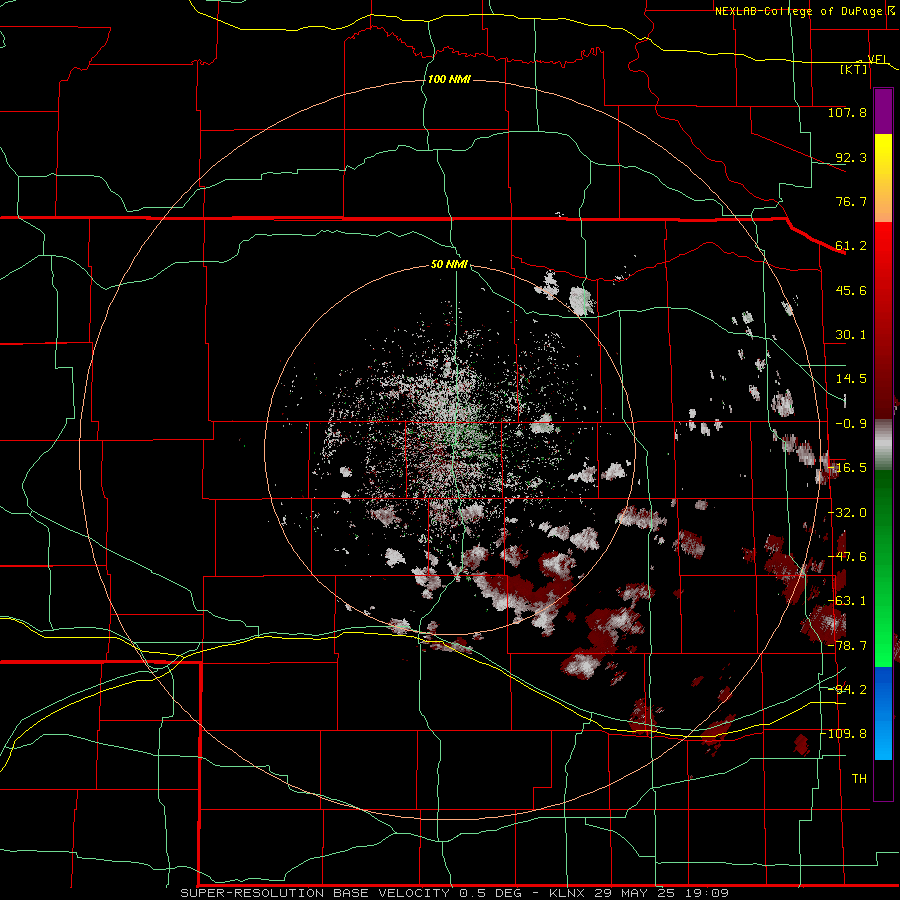Click the 107.8 velocity scale value
900x900 pixels.
tap(847, 112)
